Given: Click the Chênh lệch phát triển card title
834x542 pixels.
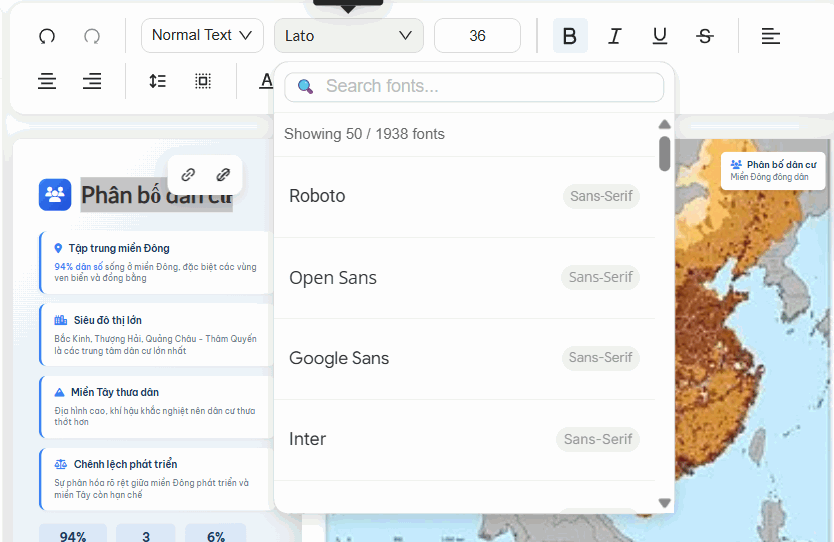Looking at the screenshot, I should 126,464.
